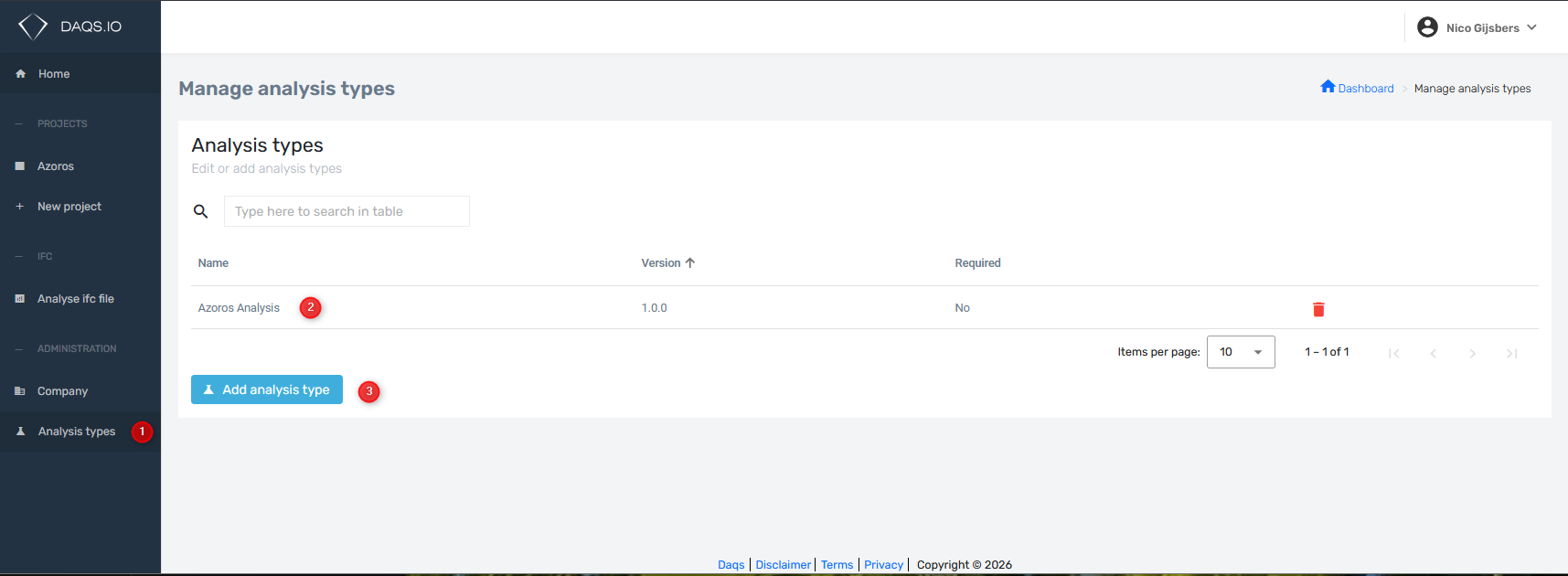Open the Disclaimer footer link
Viewport: 1568px width, 576px height.
(x=784, y=565)
